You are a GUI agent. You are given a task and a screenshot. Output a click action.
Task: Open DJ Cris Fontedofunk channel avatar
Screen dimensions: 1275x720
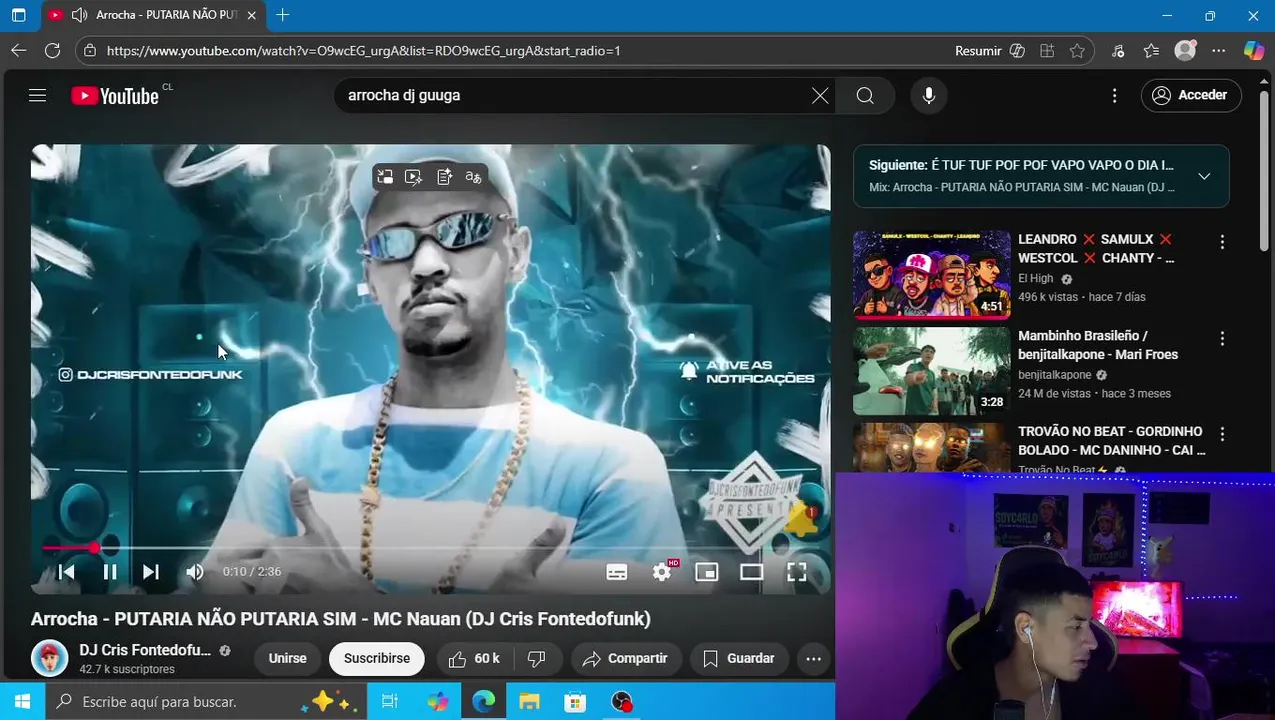pyautogui.click(x=49, y=658)
